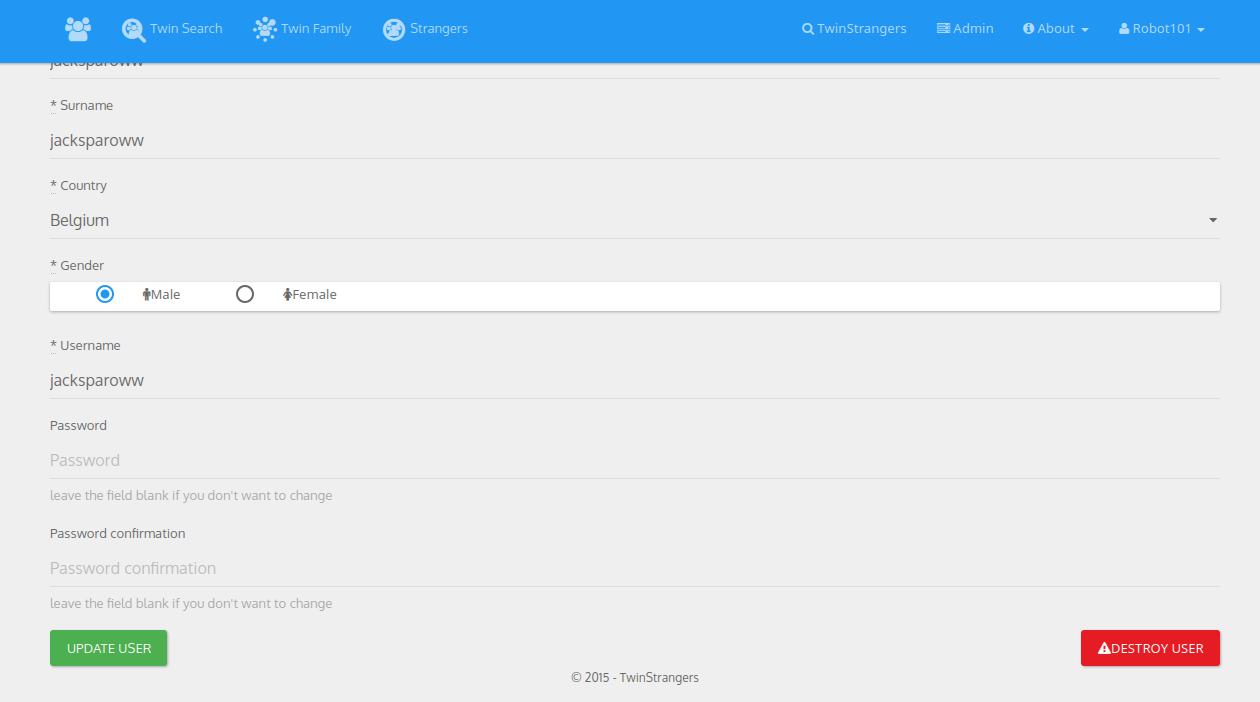Click the Destroy User button
Image resolution: width=1260 pixels, height=702 pixels.
point(1150,648)
